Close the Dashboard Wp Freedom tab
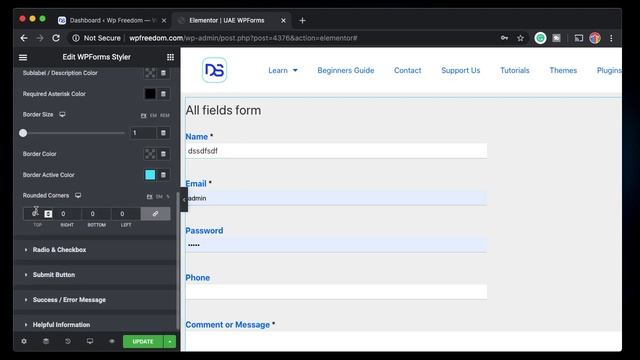 click(x=164, y=20)
